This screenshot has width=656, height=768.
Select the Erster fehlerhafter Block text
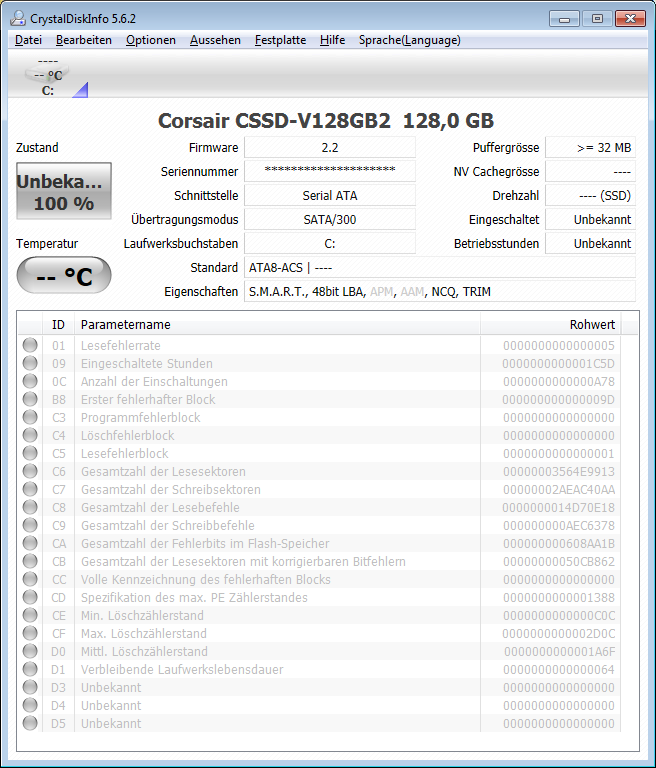click(x=148, y=400)
